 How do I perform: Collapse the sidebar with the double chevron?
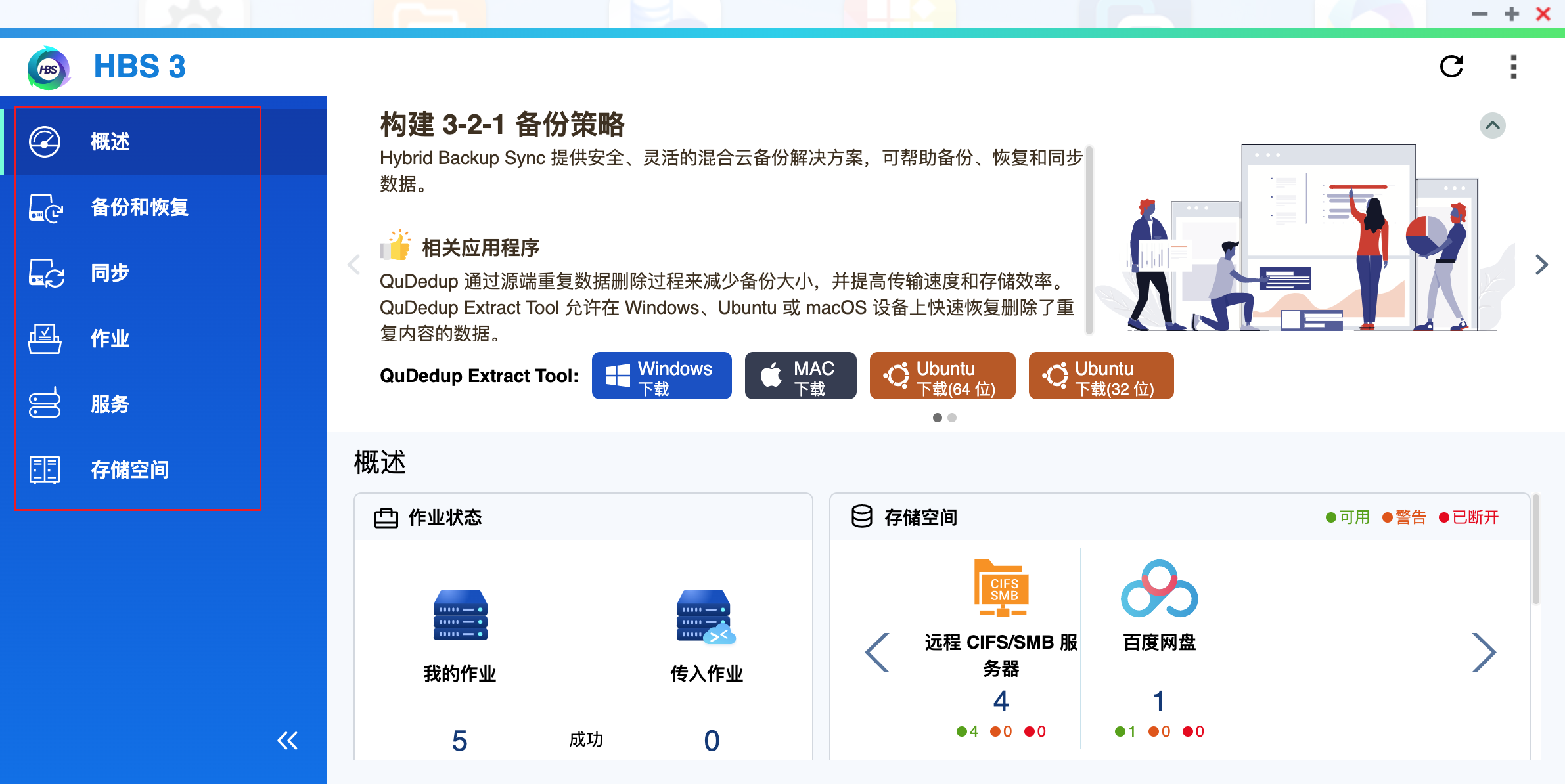click(x=287, y=740)
